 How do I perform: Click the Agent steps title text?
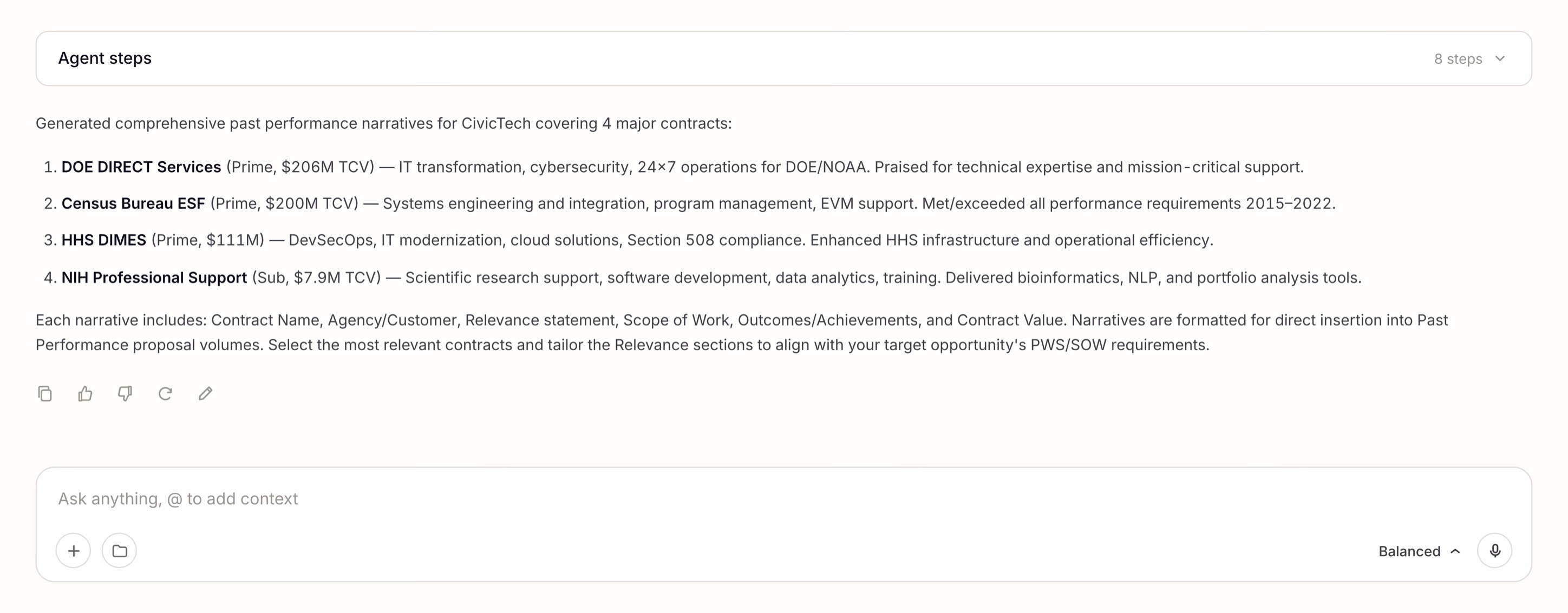[104, 58]
